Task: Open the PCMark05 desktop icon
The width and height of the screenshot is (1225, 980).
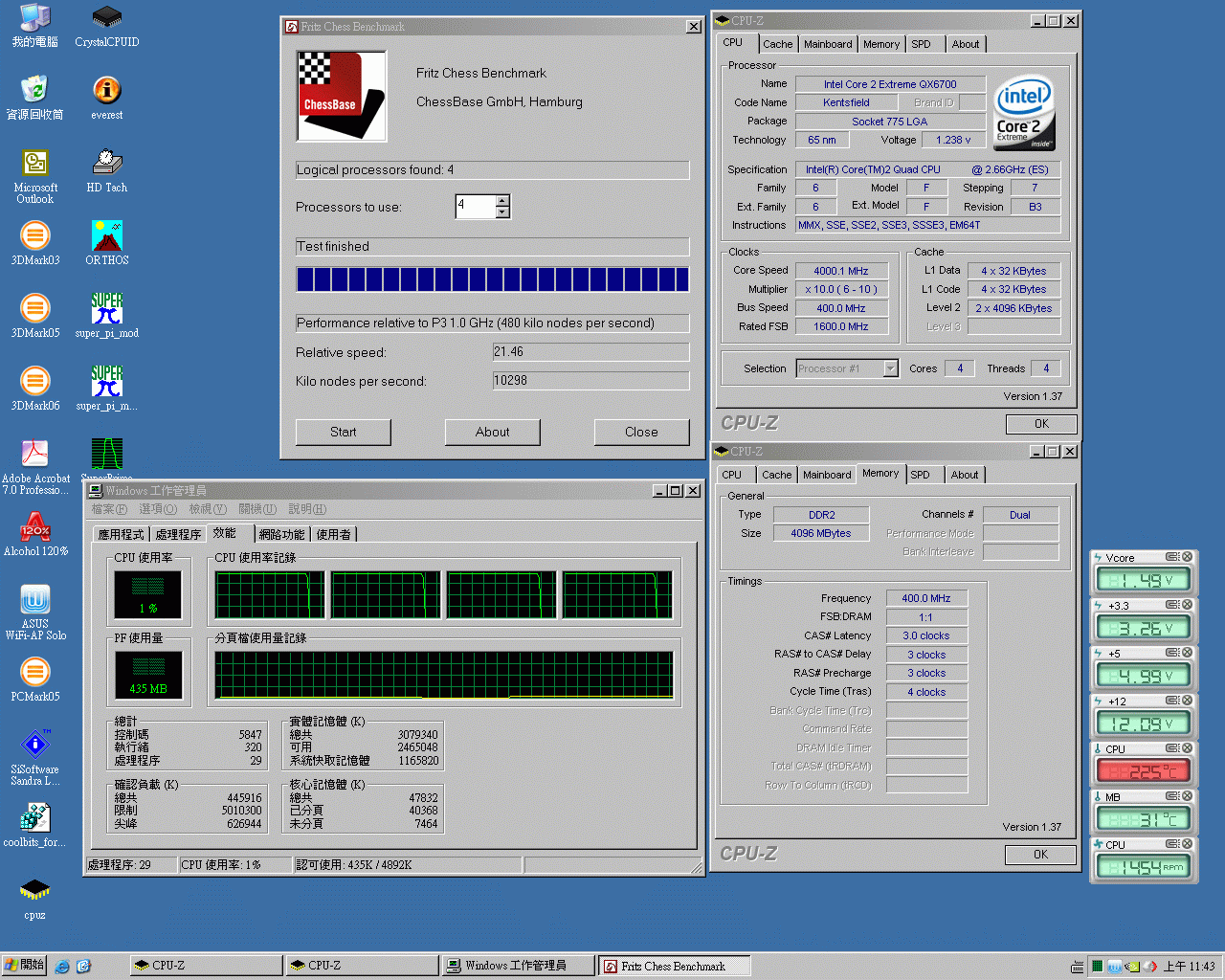Action: (35, 680)
